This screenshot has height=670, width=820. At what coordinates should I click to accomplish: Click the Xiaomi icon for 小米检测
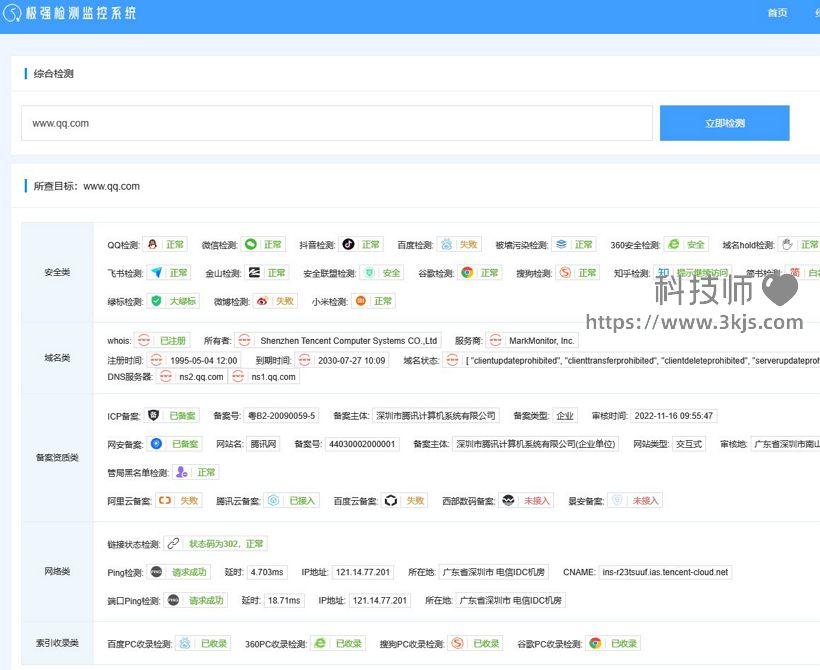pos(360,301)
